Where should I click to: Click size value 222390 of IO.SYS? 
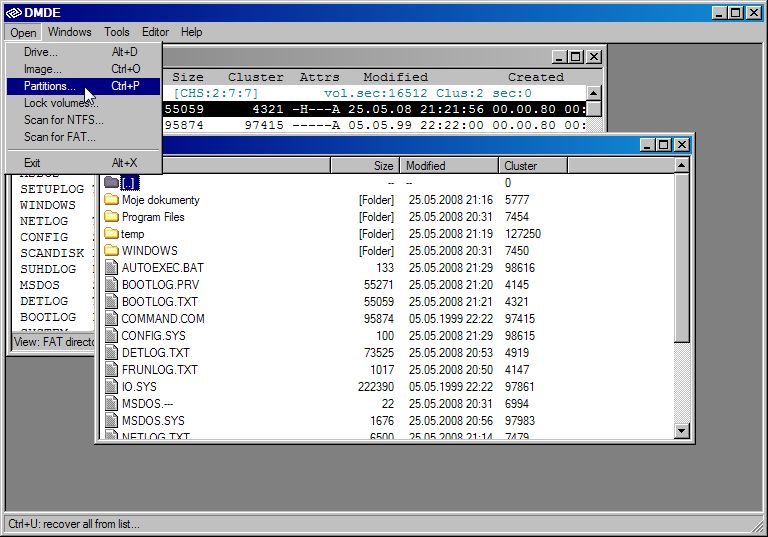point(376,387)
